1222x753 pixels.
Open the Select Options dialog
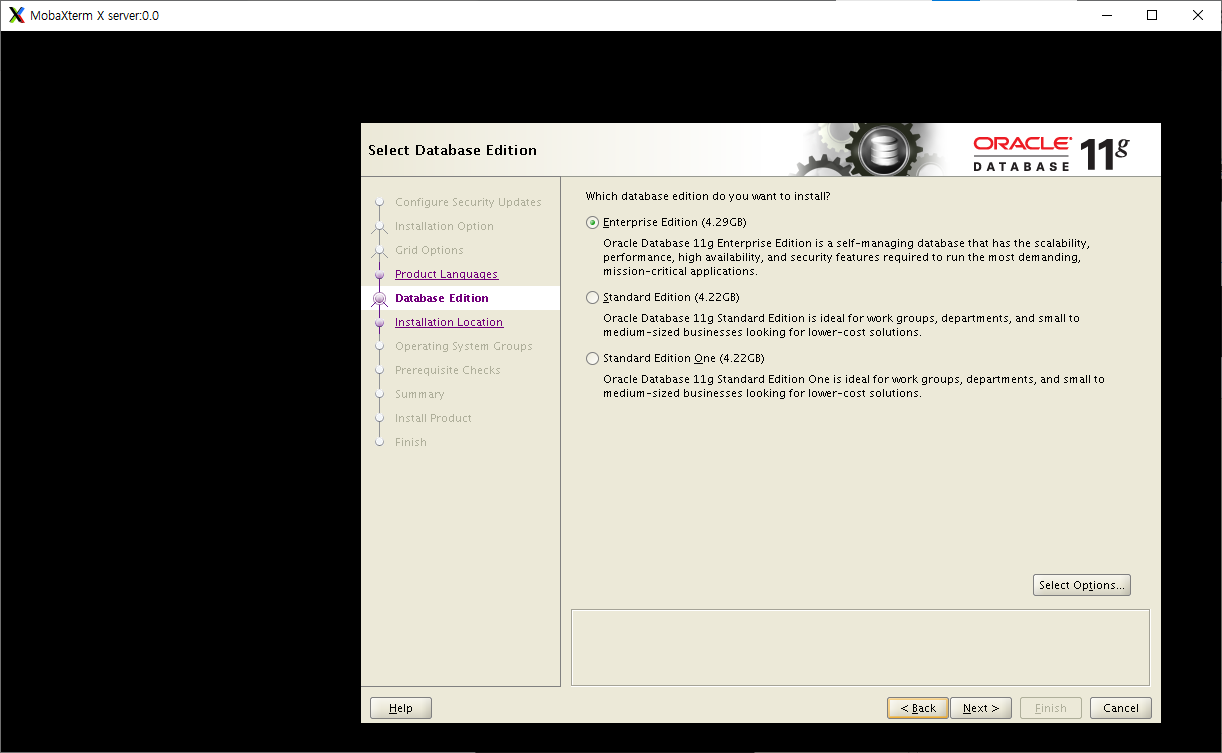coord(1082,585)
